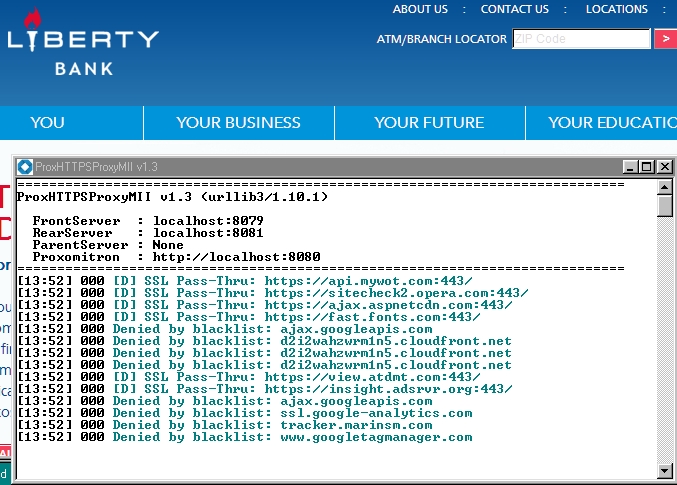Focus the ZIP Code input field
Viewport: 677px width, 485px height.
point(581,39)
